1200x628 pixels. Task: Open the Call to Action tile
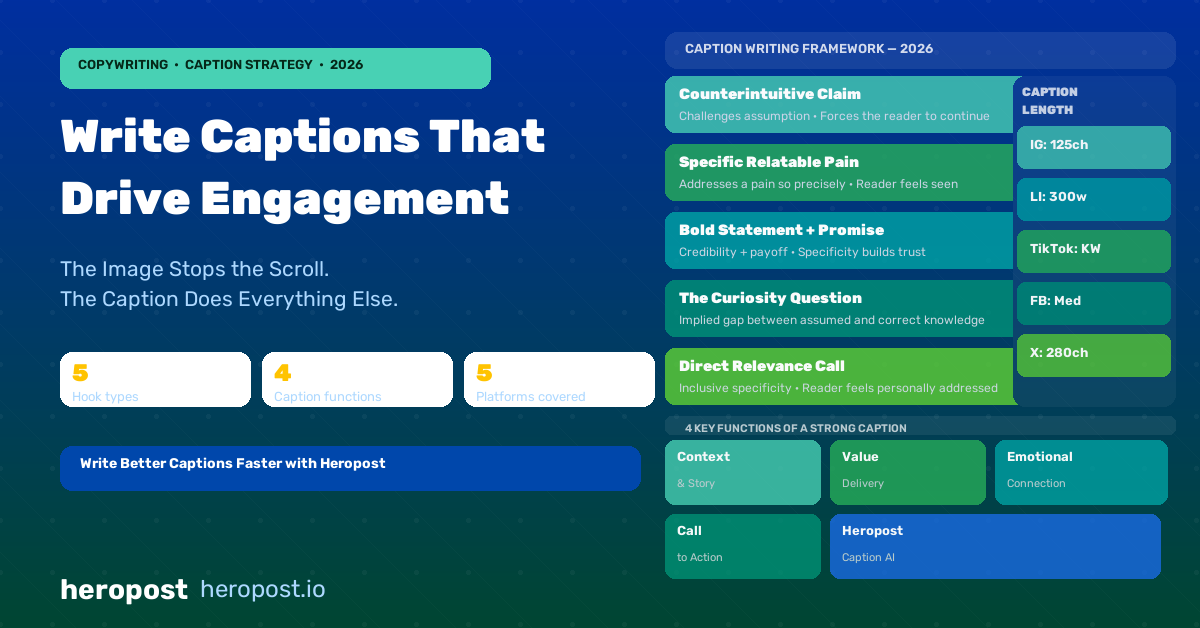tap(742, 546)
